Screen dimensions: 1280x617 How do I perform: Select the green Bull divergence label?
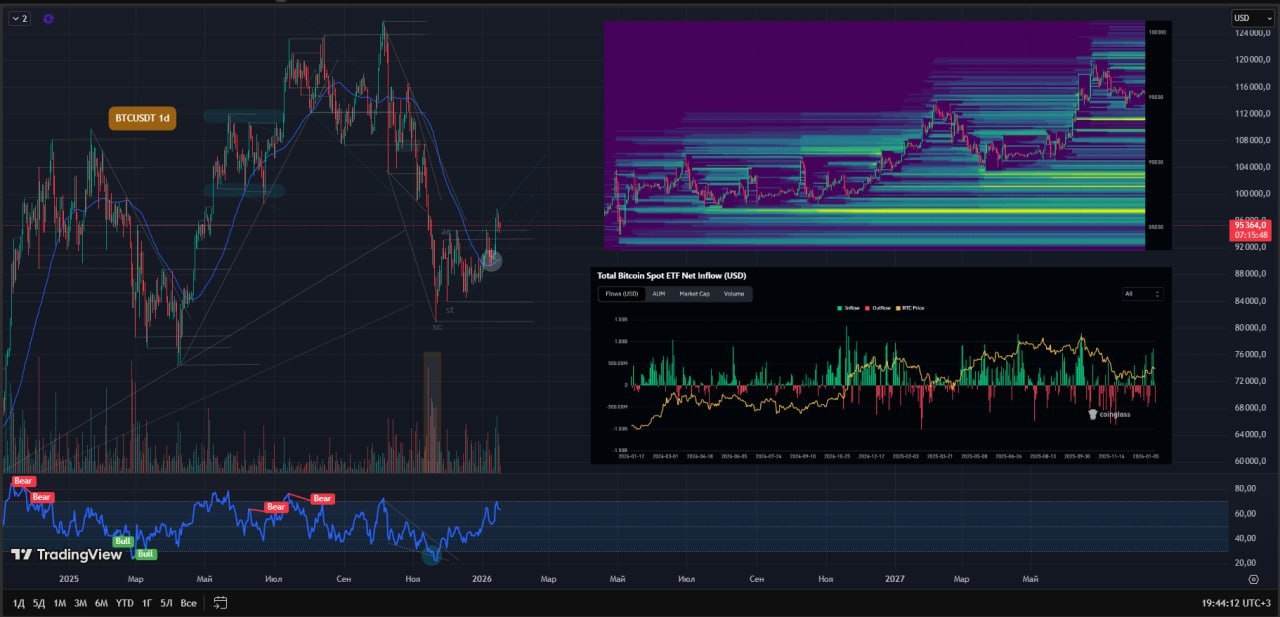[123, 541]
